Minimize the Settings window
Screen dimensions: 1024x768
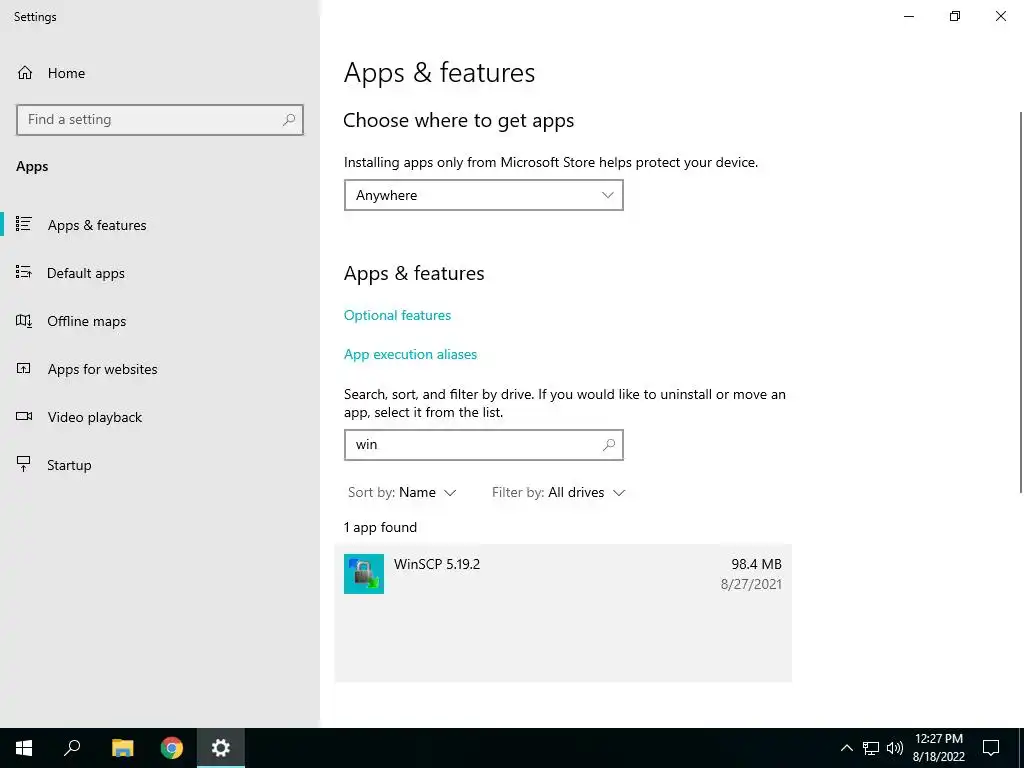pos(909,16)
